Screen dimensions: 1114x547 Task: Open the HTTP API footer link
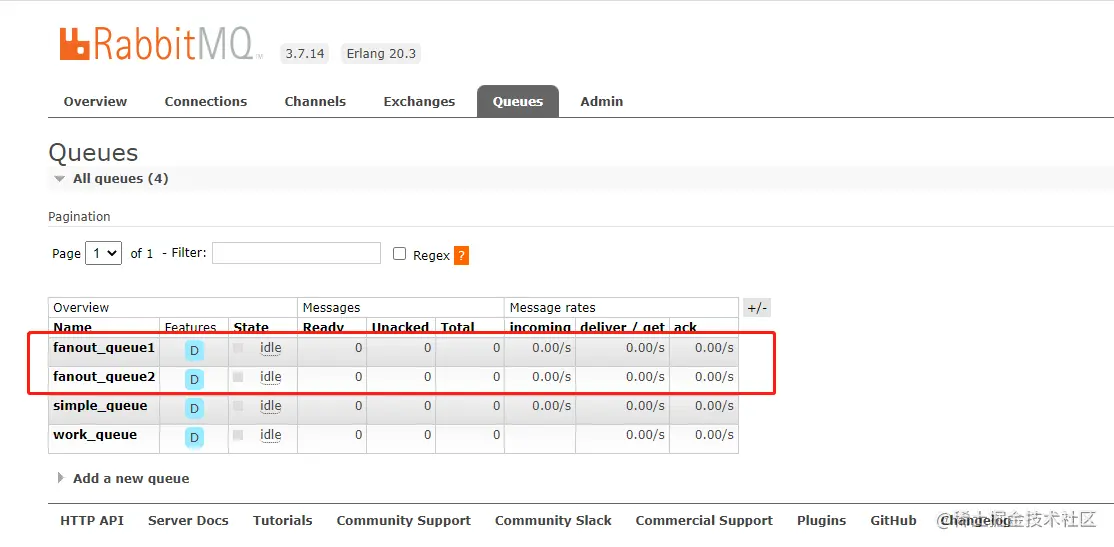(x=92, y=521)
